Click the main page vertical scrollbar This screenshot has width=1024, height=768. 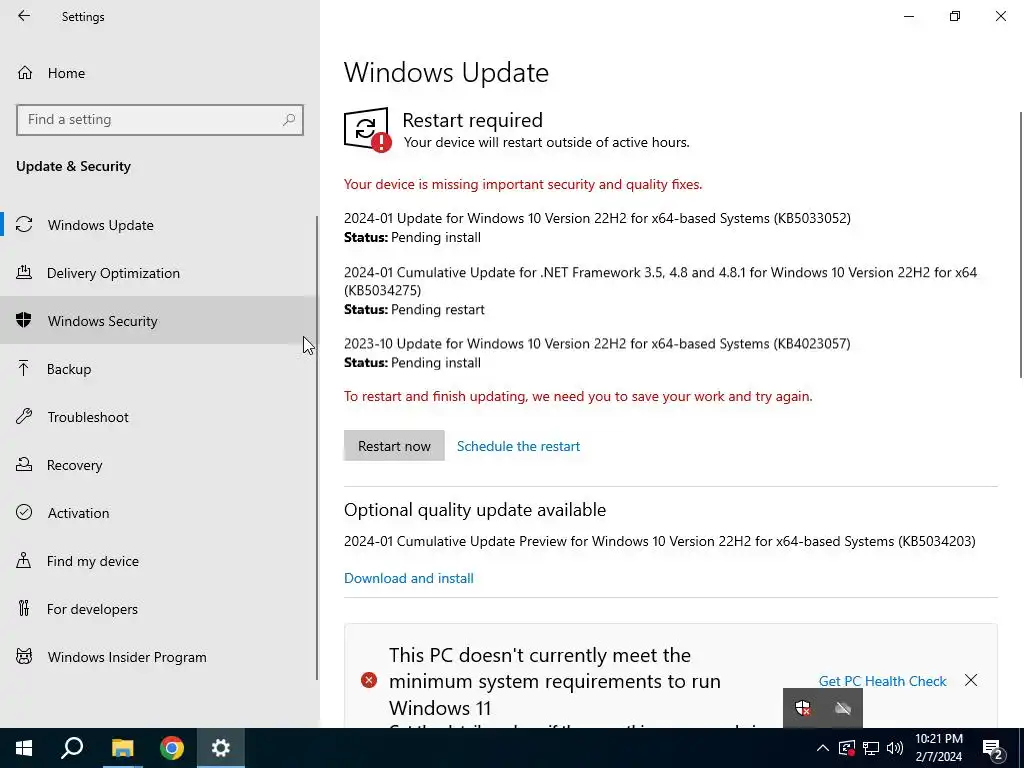[x=1021, y=244]
